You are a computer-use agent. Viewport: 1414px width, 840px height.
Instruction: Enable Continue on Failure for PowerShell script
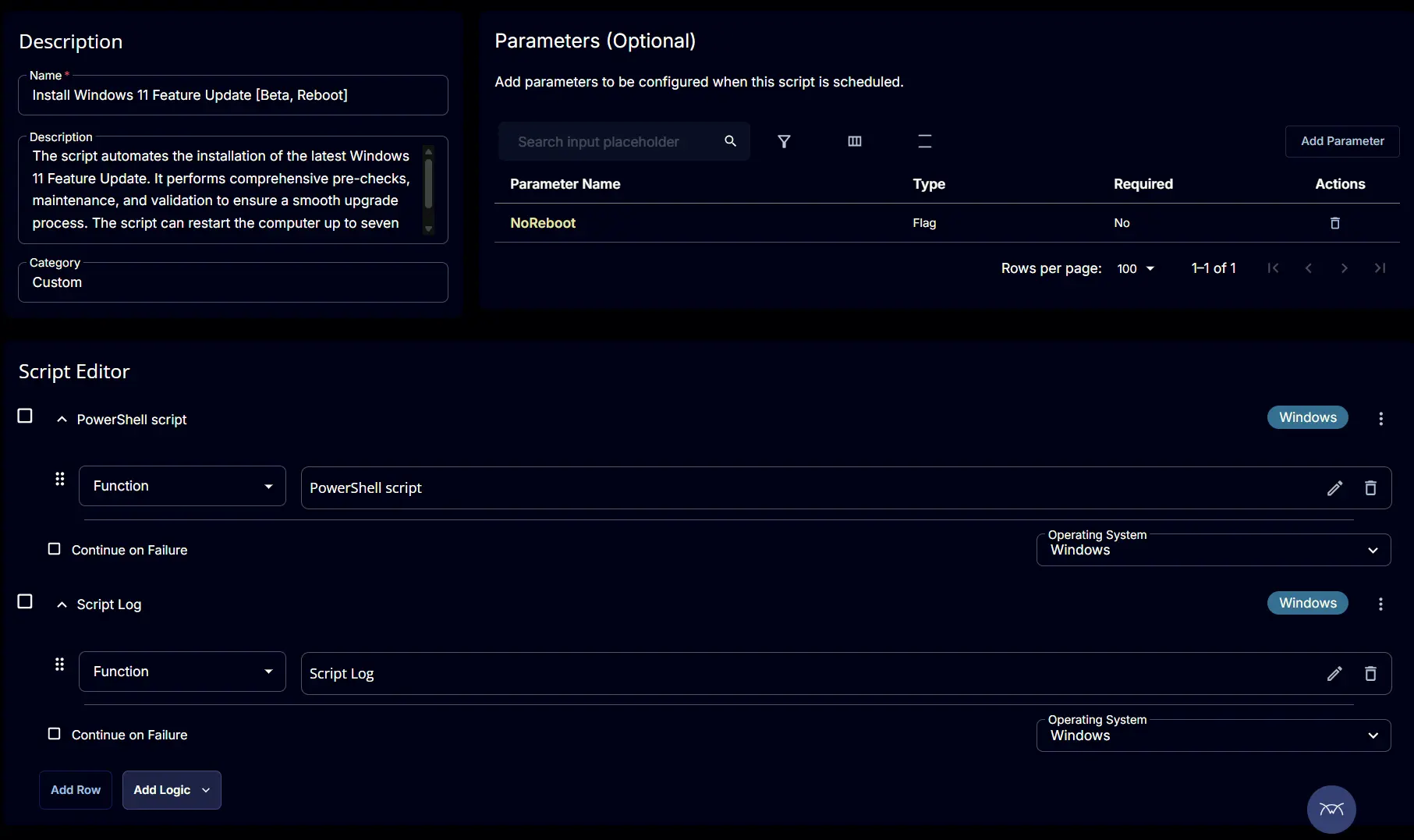point(54,549)
